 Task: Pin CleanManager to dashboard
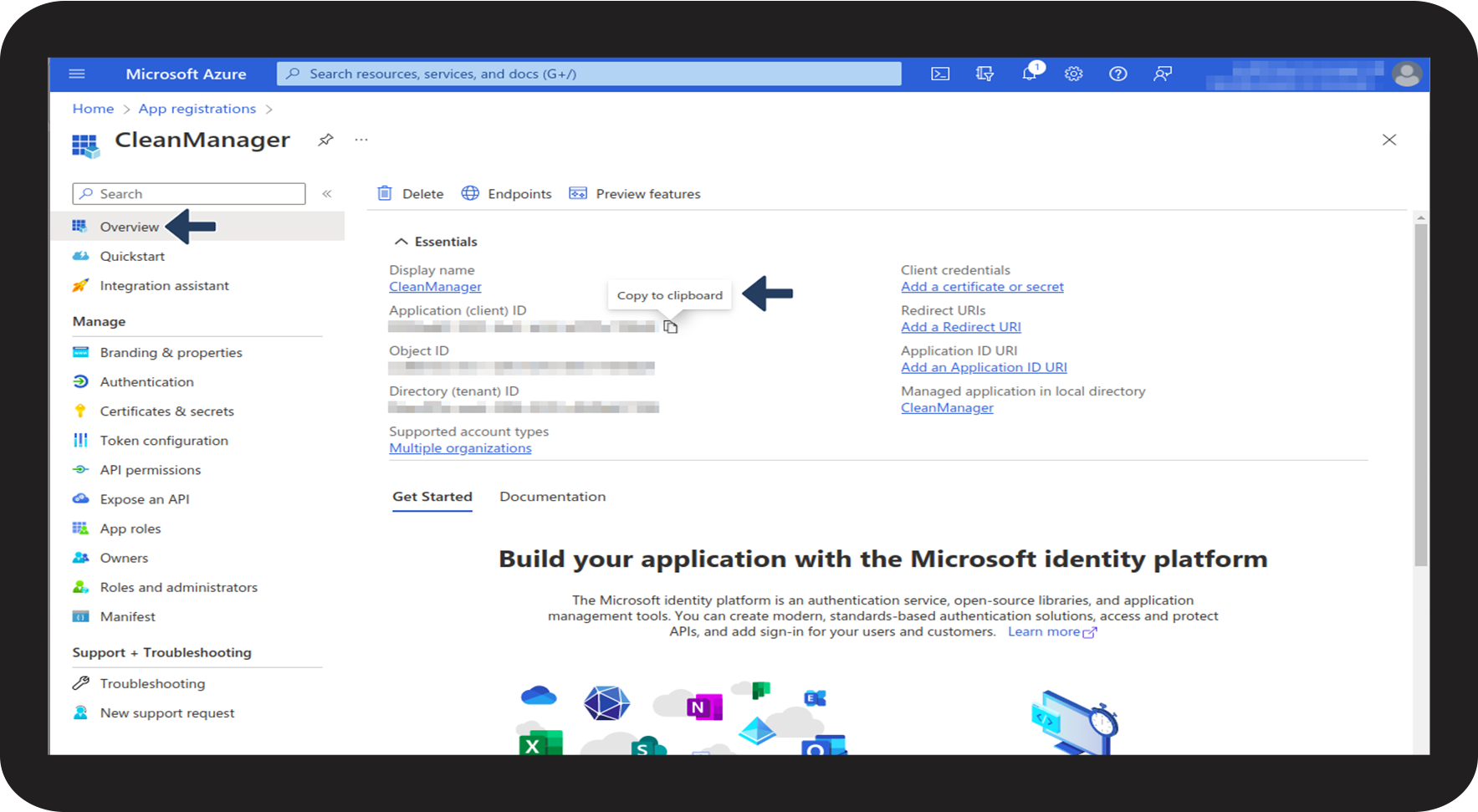(x=325, y=140)
